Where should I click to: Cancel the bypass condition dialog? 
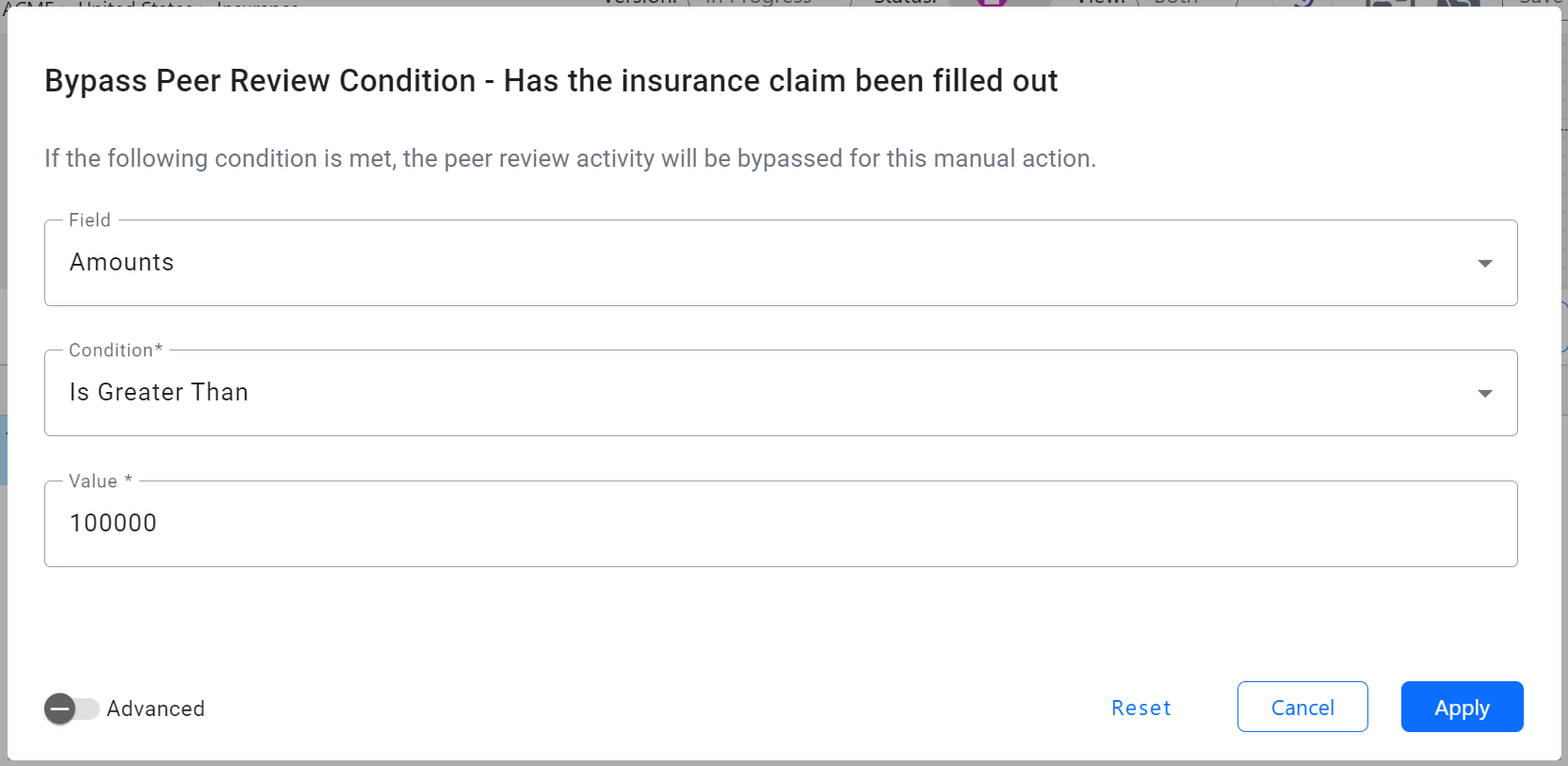pyautogui.click(x=1301, y=708)
